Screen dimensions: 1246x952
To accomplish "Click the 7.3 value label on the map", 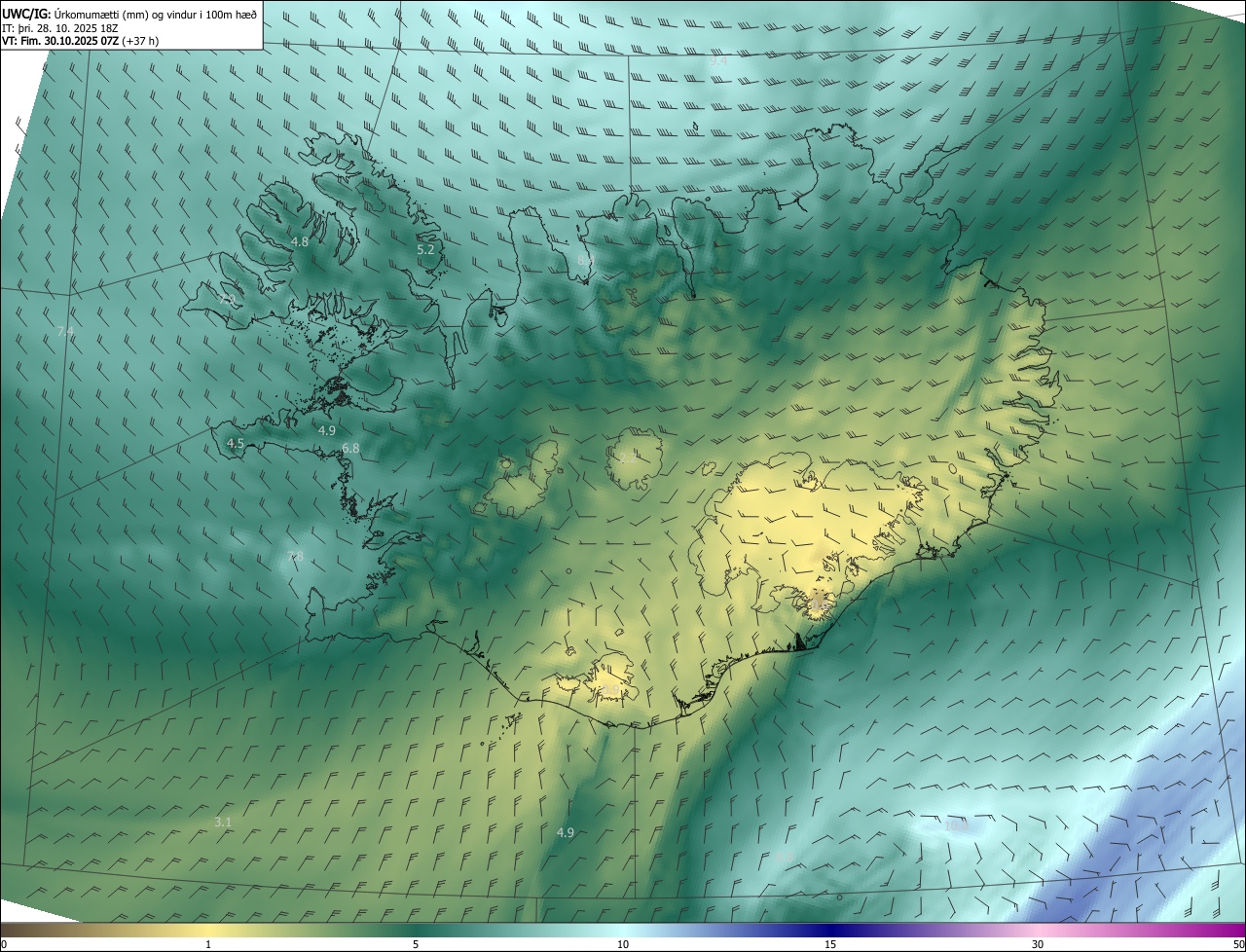I will [226, 299].
